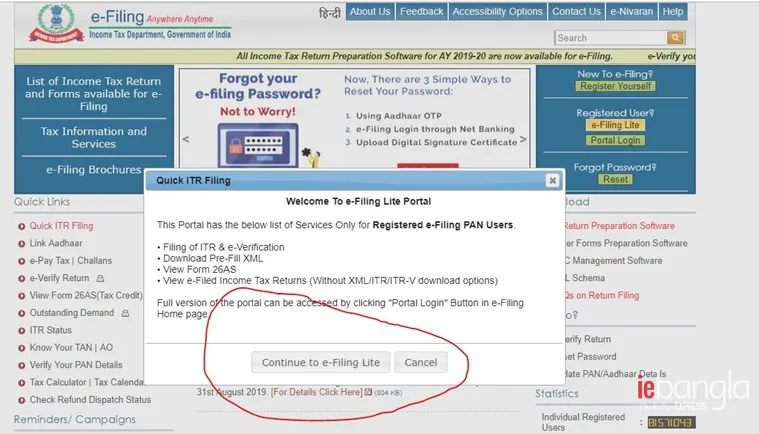
Task: Go to next banner slide arrow
Action: pos(523,139)
